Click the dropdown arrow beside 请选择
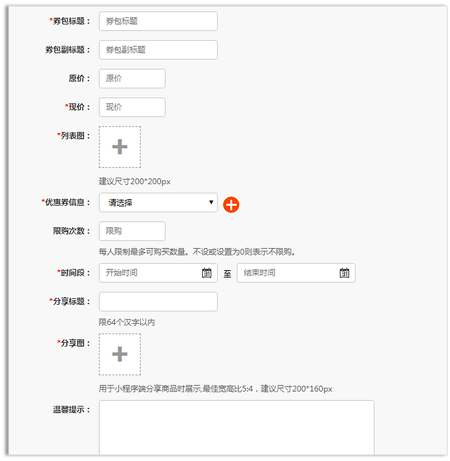 211,202
